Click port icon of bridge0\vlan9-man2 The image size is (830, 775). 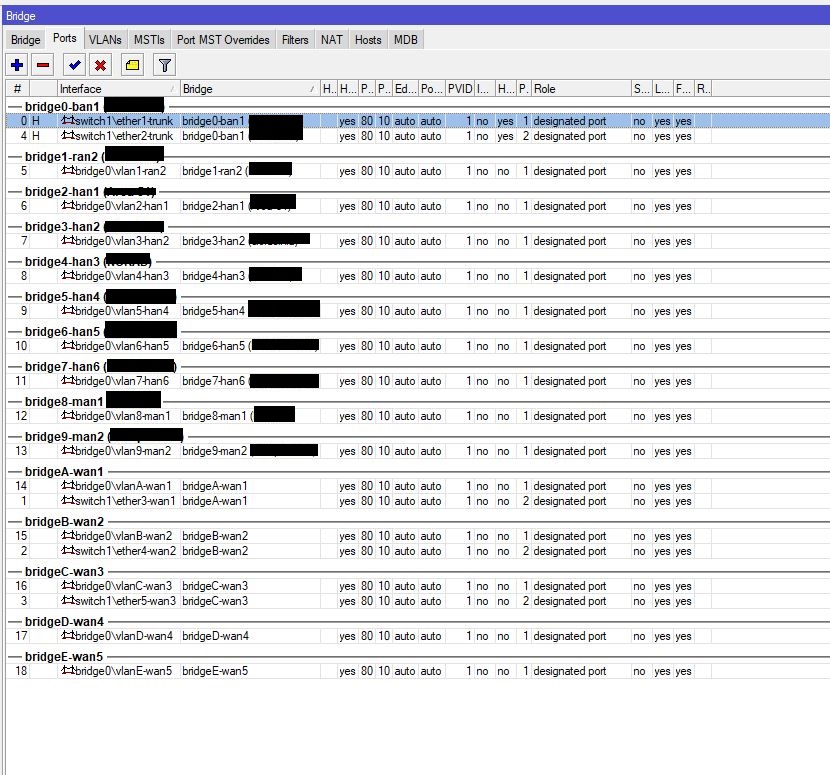point(68,450)
